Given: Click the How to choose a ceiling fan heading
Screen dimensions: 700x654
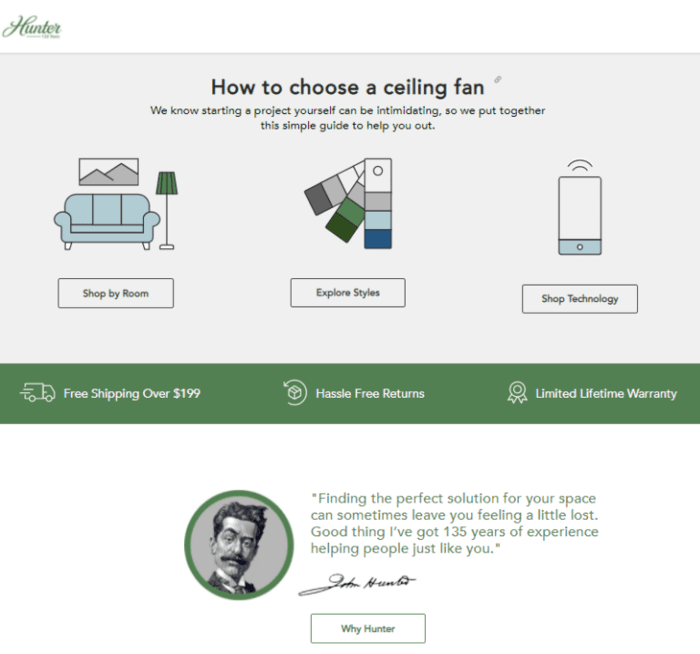Looking at the screenshot, I should (348, 87).
